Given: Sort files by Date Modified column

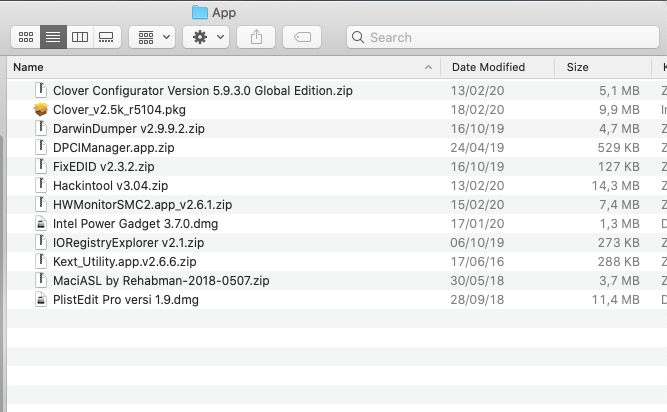Looking at the screenshot, I should (488, 67).
